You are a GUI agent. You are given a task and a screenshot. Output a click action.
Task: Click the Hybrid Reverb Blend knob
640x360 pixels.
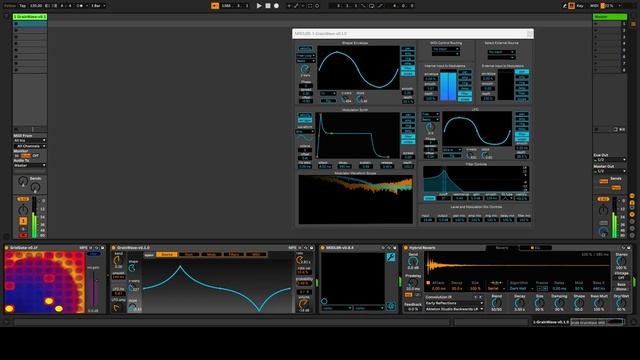point(496,303)
